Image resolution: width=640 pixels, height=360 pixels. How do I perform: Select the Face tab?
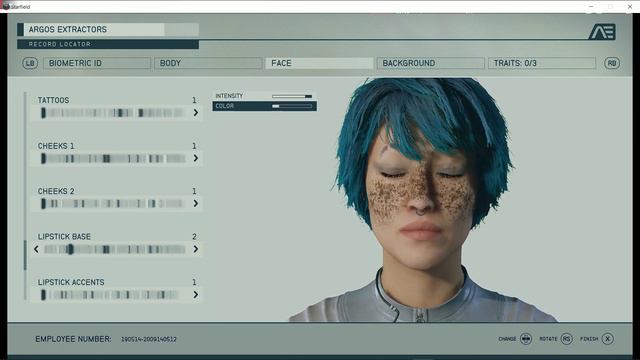pyautogui.click(x=319, y=63)
